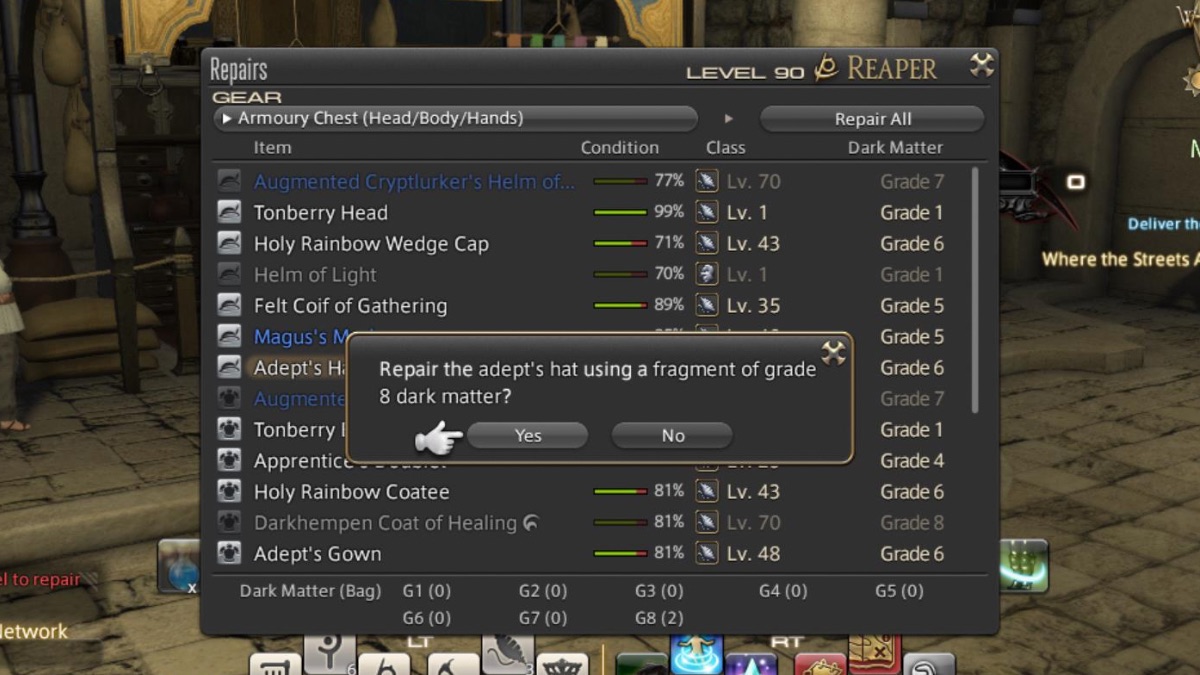Click the Adept's Gown body armor icon
The width and height of the screenshot is (1200, 675).
pyautogui.click(x=229, y=553)
